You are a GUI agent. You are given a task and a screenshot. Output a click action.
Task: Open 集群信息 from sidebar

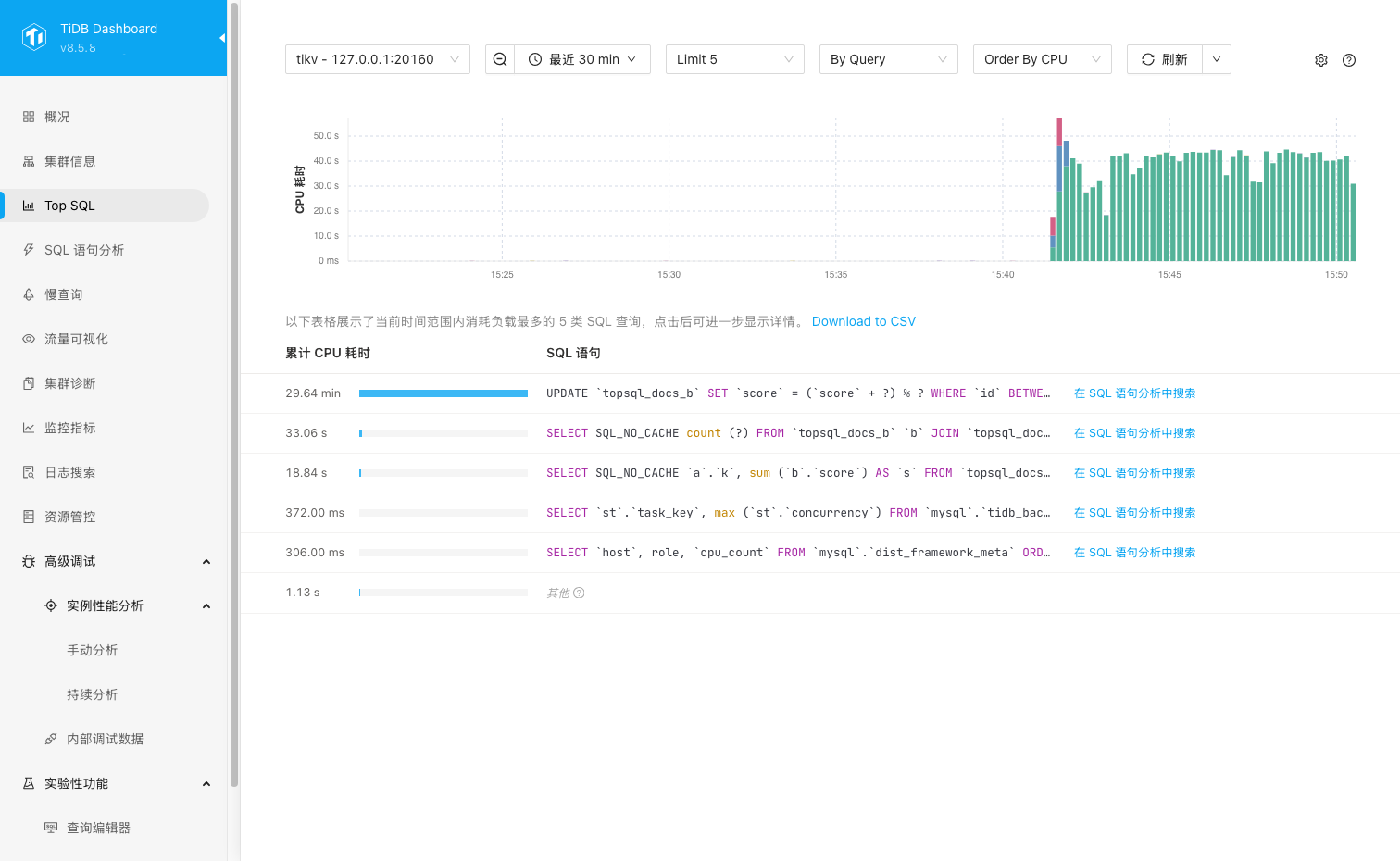(x=70, y=161)
